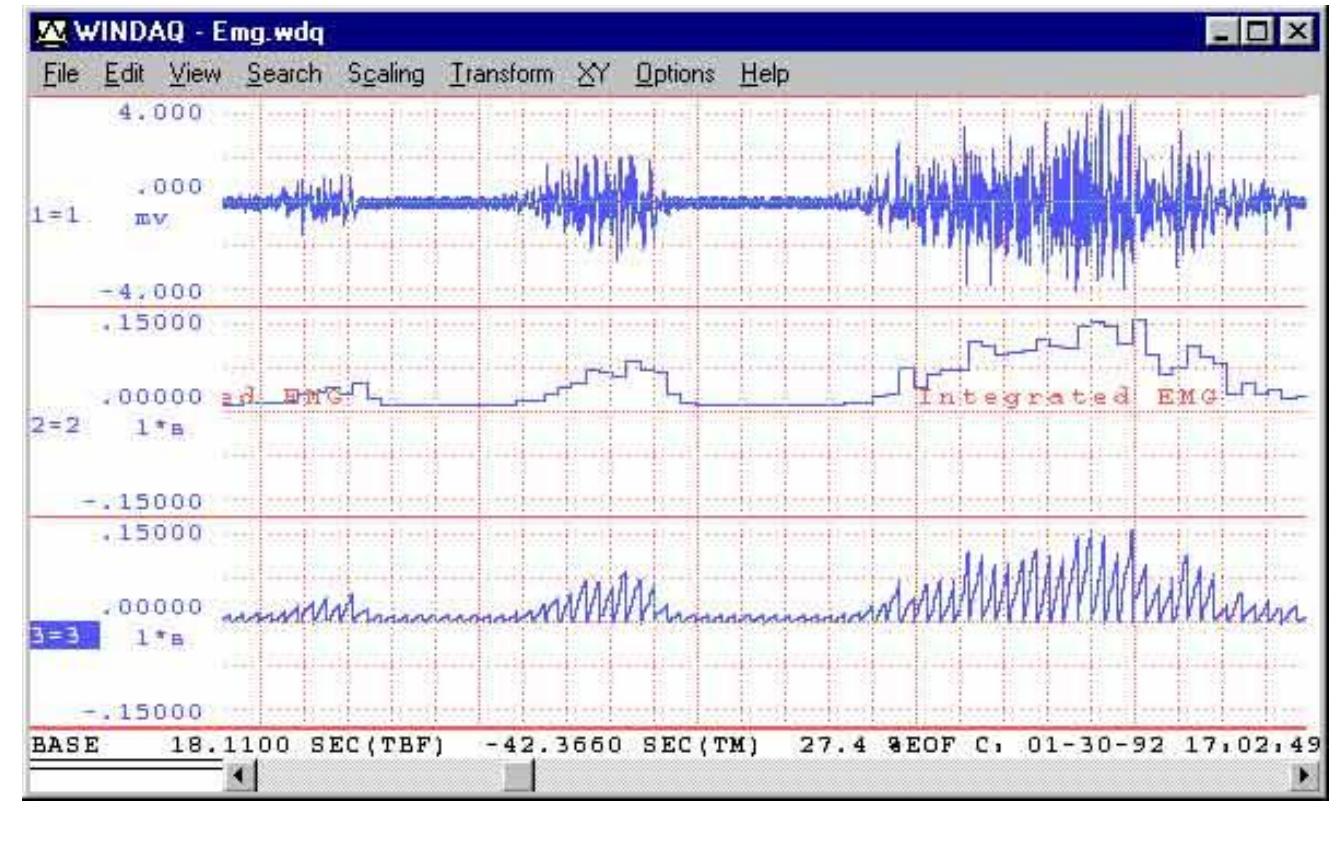This screenshot has height=850, width=1338.
Task: Click the 4.000 upper scale value of channel 1
Action: 160,112
